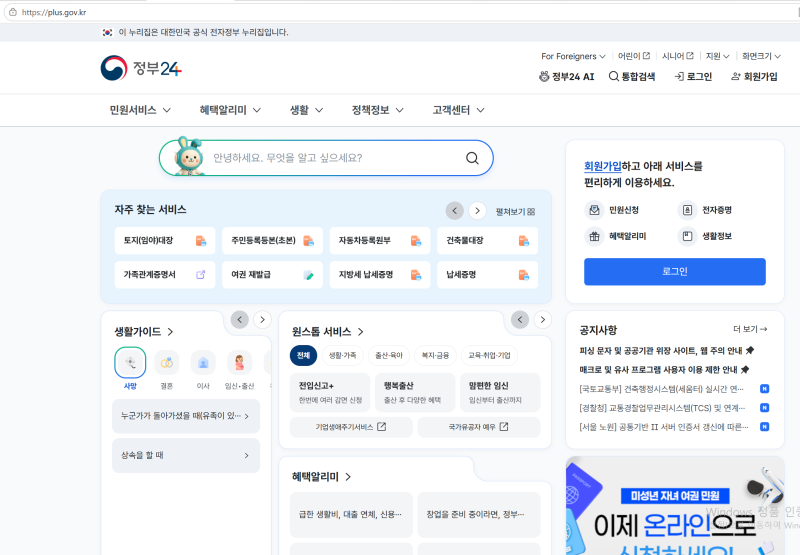
Task: Open 여권 재발급 service
Action: click(272, 274)
